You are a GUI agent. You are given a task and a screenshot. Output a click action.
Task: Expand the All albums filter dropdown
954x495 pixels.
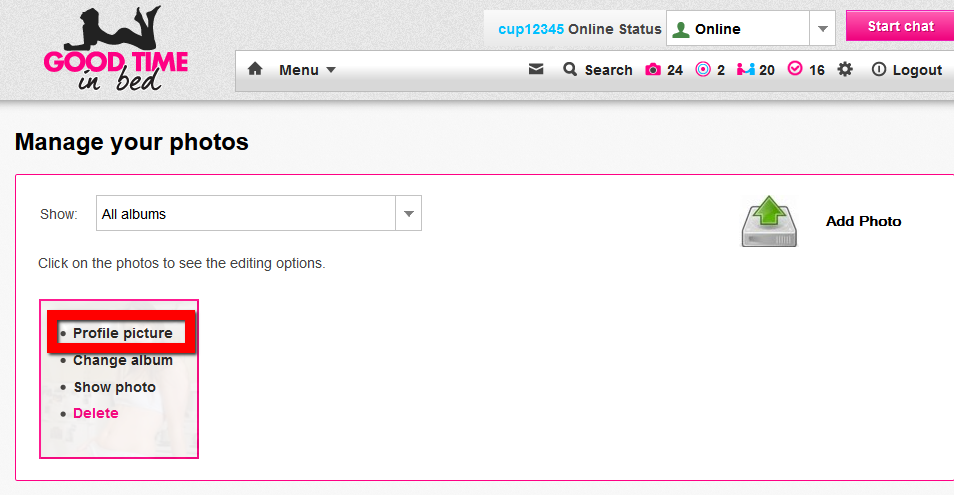408,213
